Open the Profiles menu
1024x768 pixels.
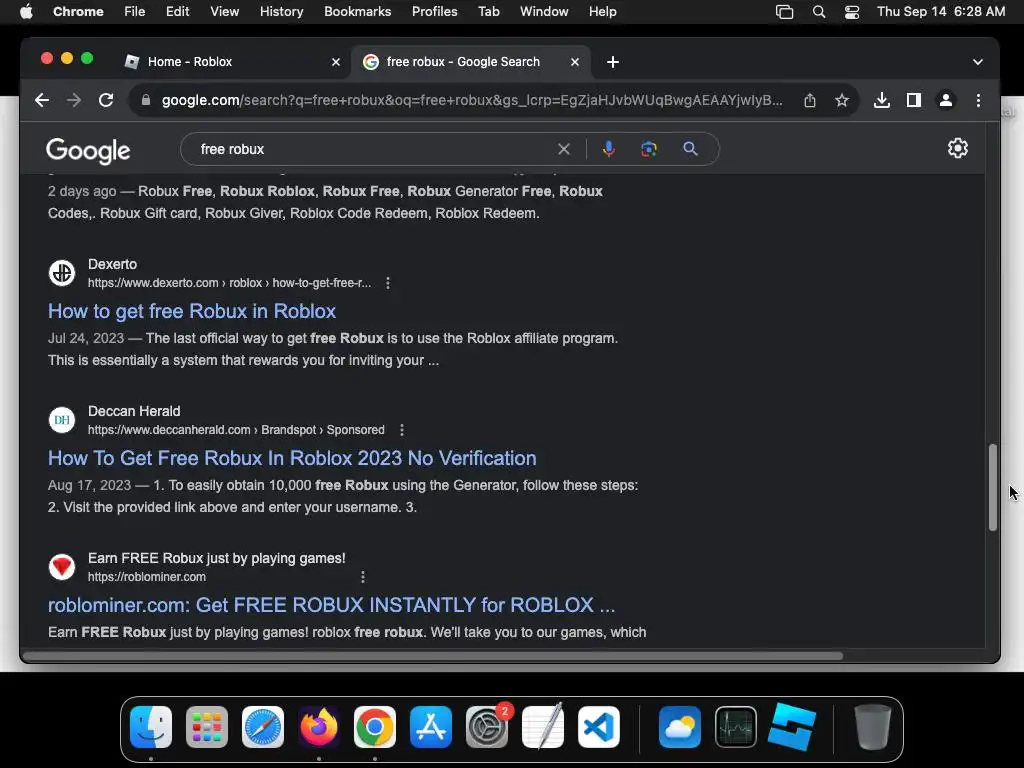pos(434,12)
